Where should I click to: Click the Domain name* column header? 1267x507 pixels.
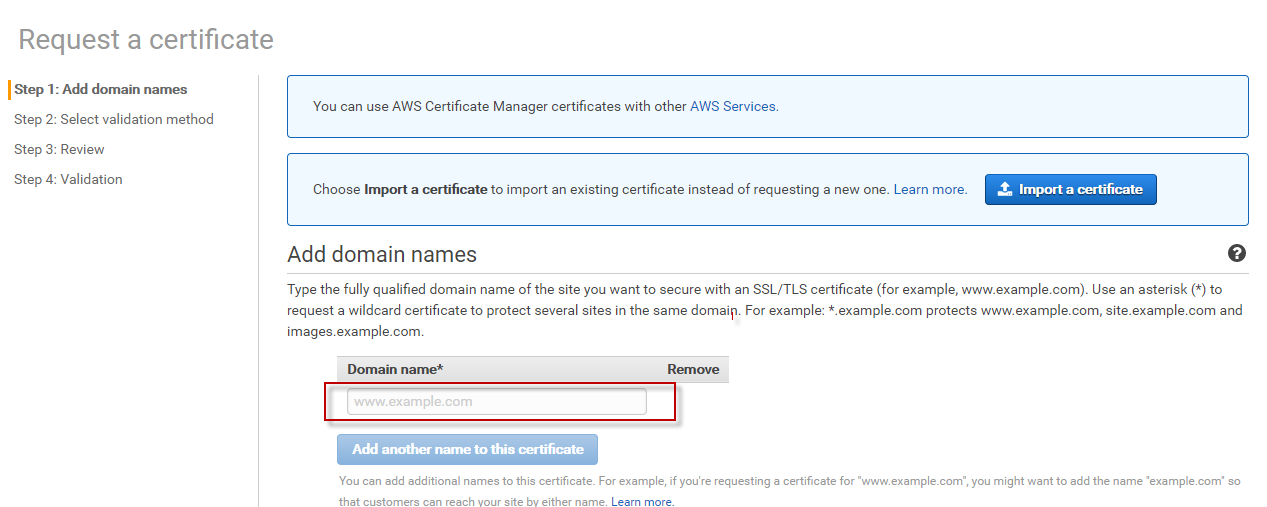click(x=395, y=369)
